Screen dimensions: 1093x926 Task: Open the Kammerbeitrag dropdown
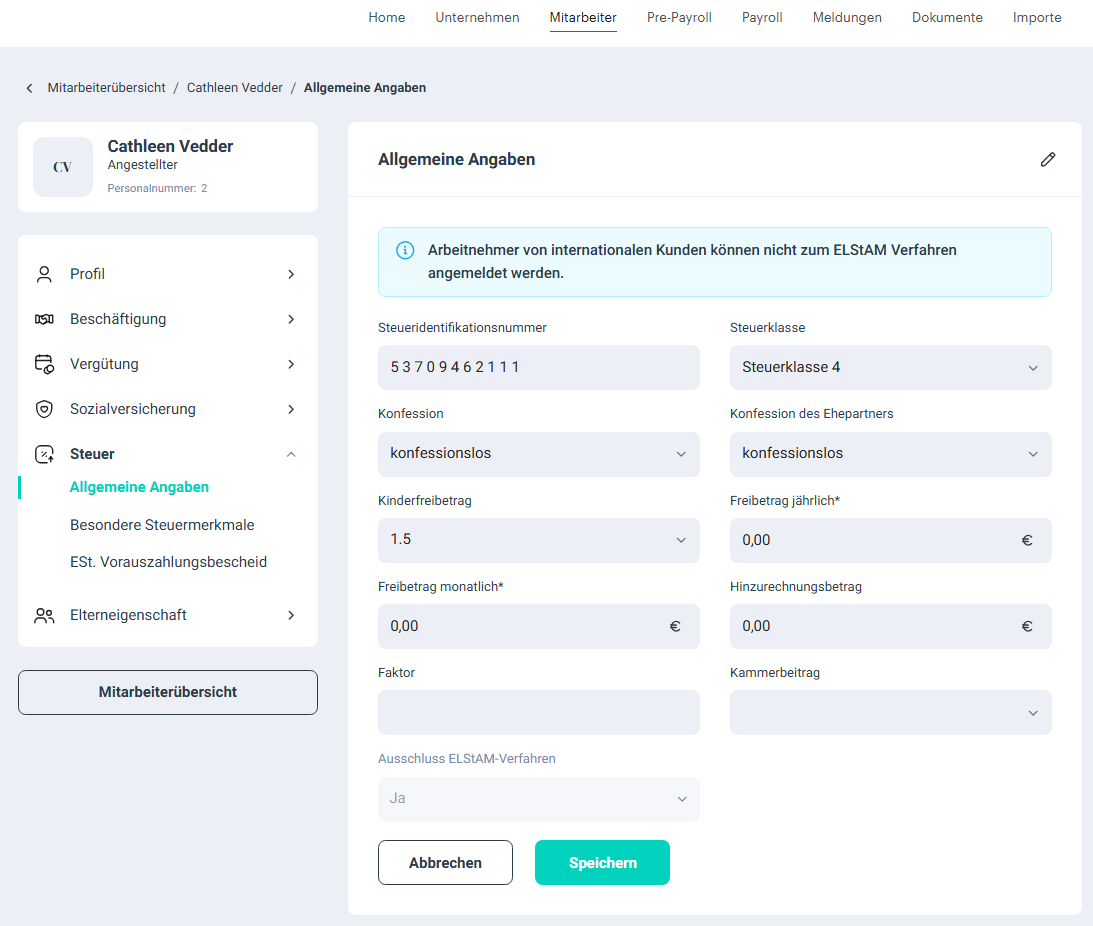coord(890,712)
